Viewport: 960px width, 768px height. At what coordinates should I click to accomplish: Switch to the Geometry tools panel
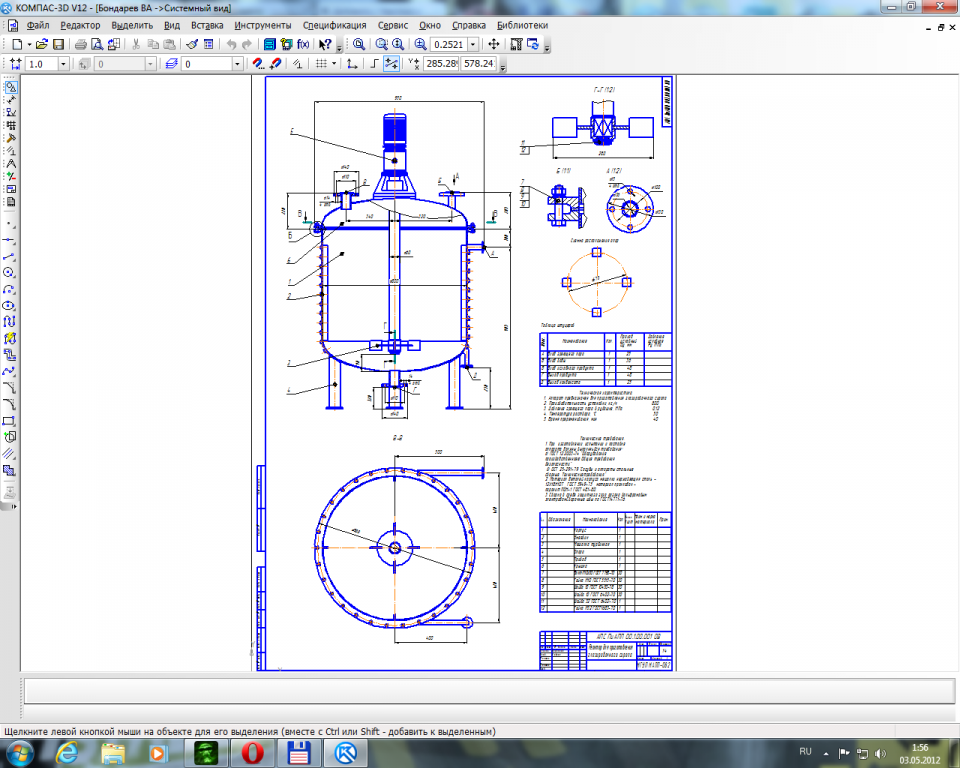(10, 87)
